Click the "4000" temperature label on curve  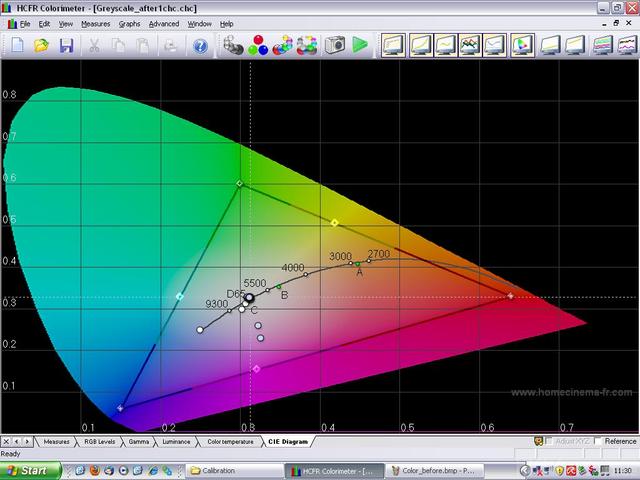tap(293, 268)
